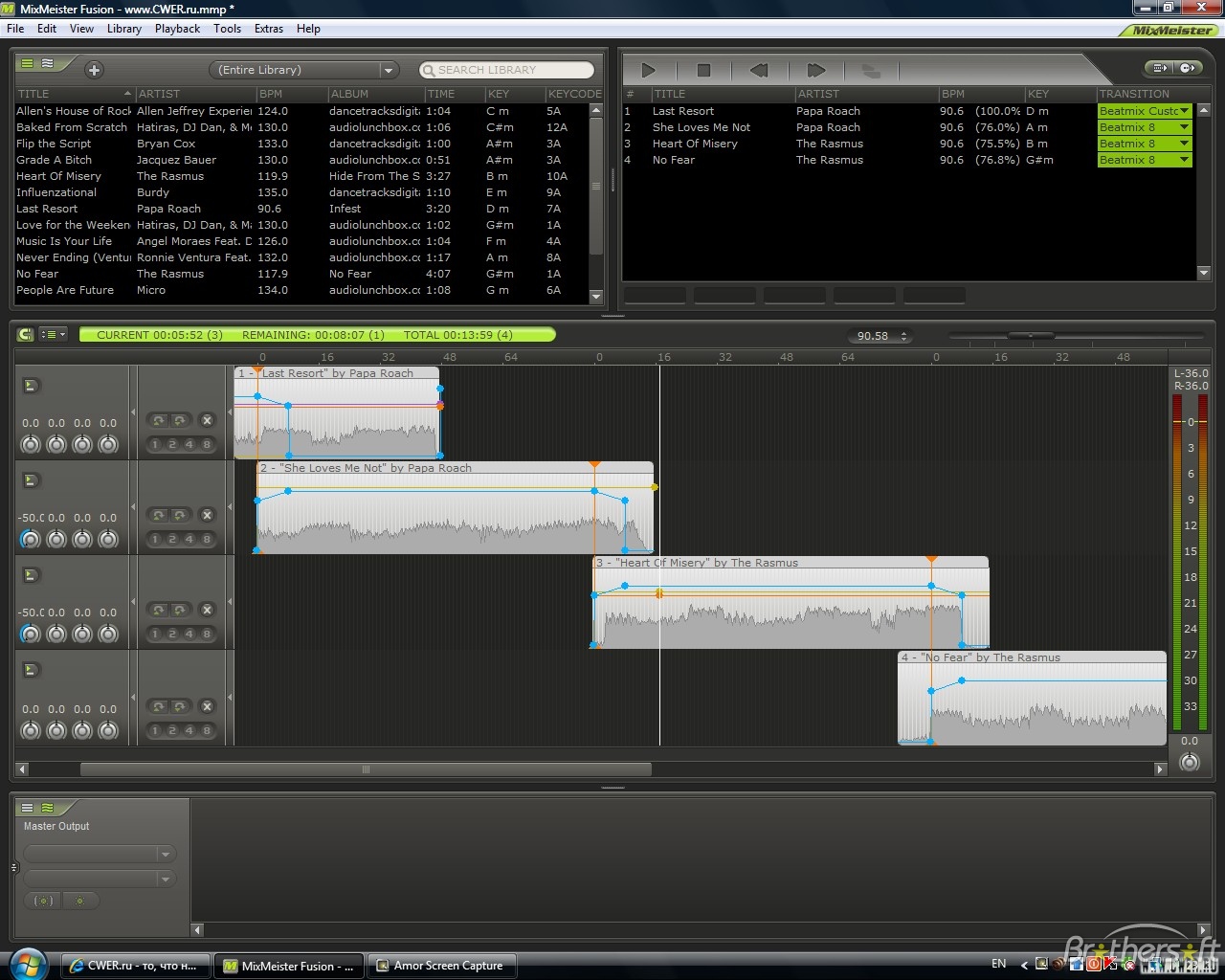This screenshot has height=980, width=1225.
Task: Click the Play button in playlist toolbar
Action: (648, 70)
